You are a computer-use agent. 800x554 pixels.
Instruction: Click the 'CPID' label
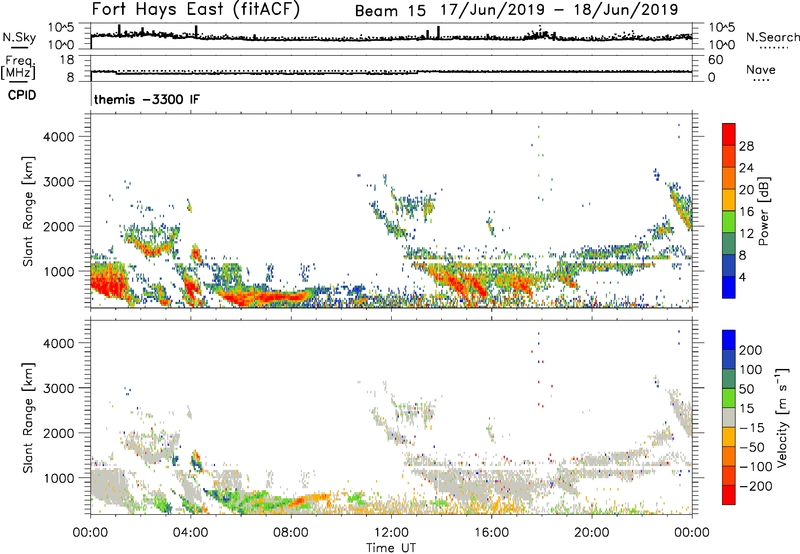[x=22, y=95]
